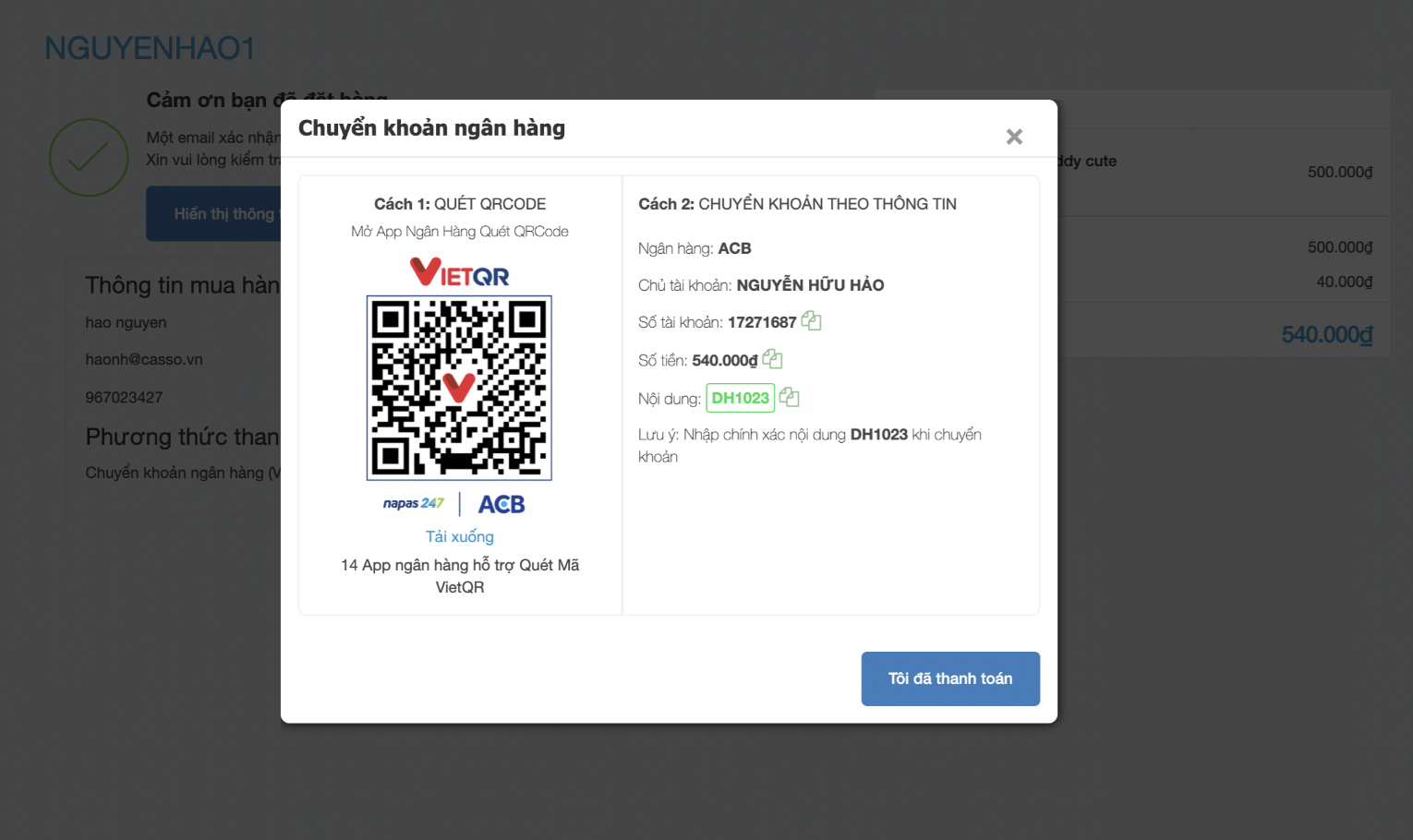Download the QR code via Tải xuống
The width and height of the screenshot is (1413, 840).
[459, 536]
